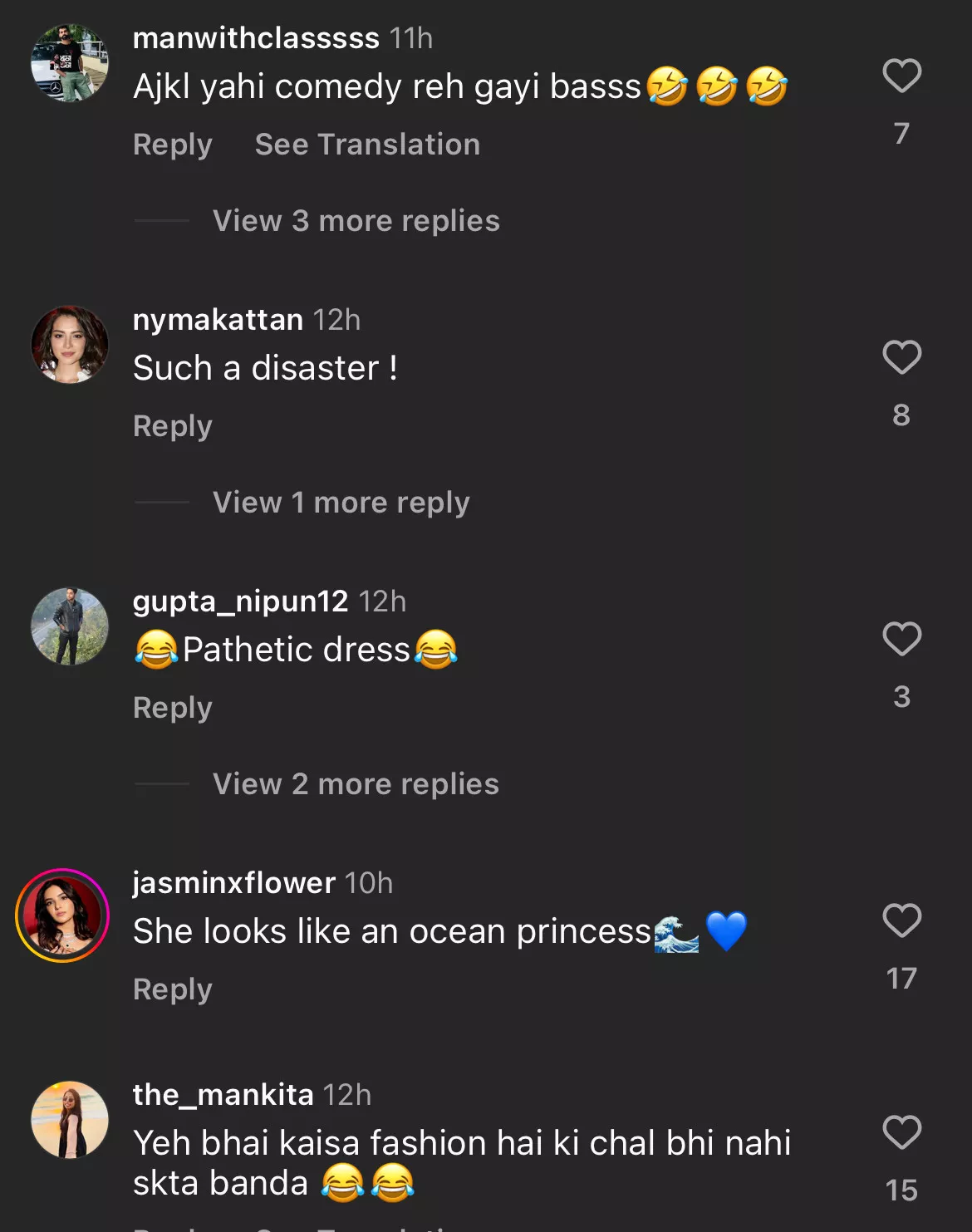Screen dimensions: 972x1232
Task: Open the_mankita's profile avatar
Action: point(70,1120)
